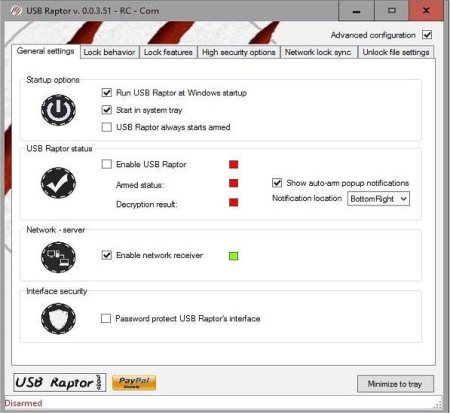Click the network computers icon

(58, 257)
